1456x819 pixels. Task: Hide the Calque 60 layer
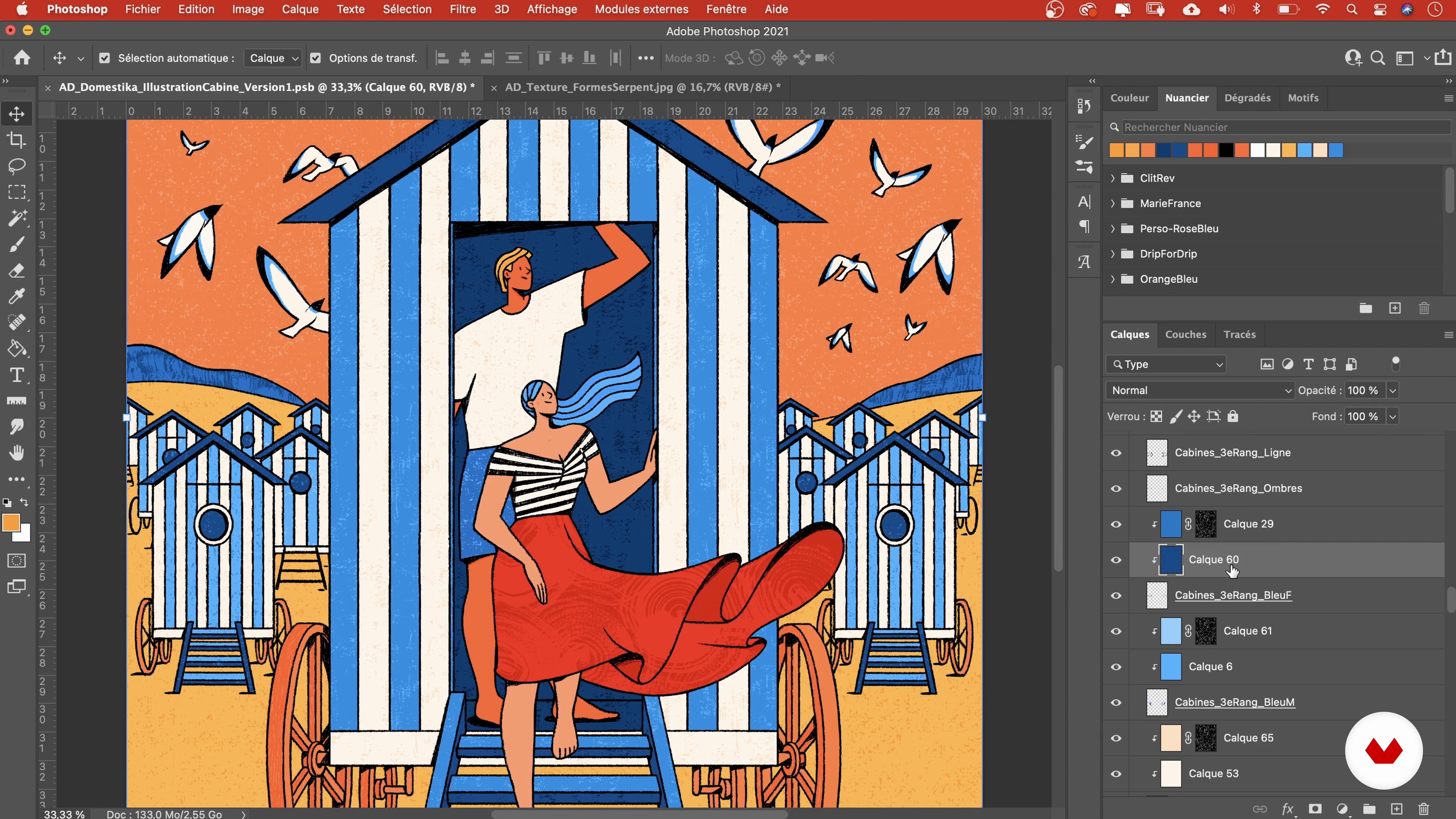pos(1116,560)
